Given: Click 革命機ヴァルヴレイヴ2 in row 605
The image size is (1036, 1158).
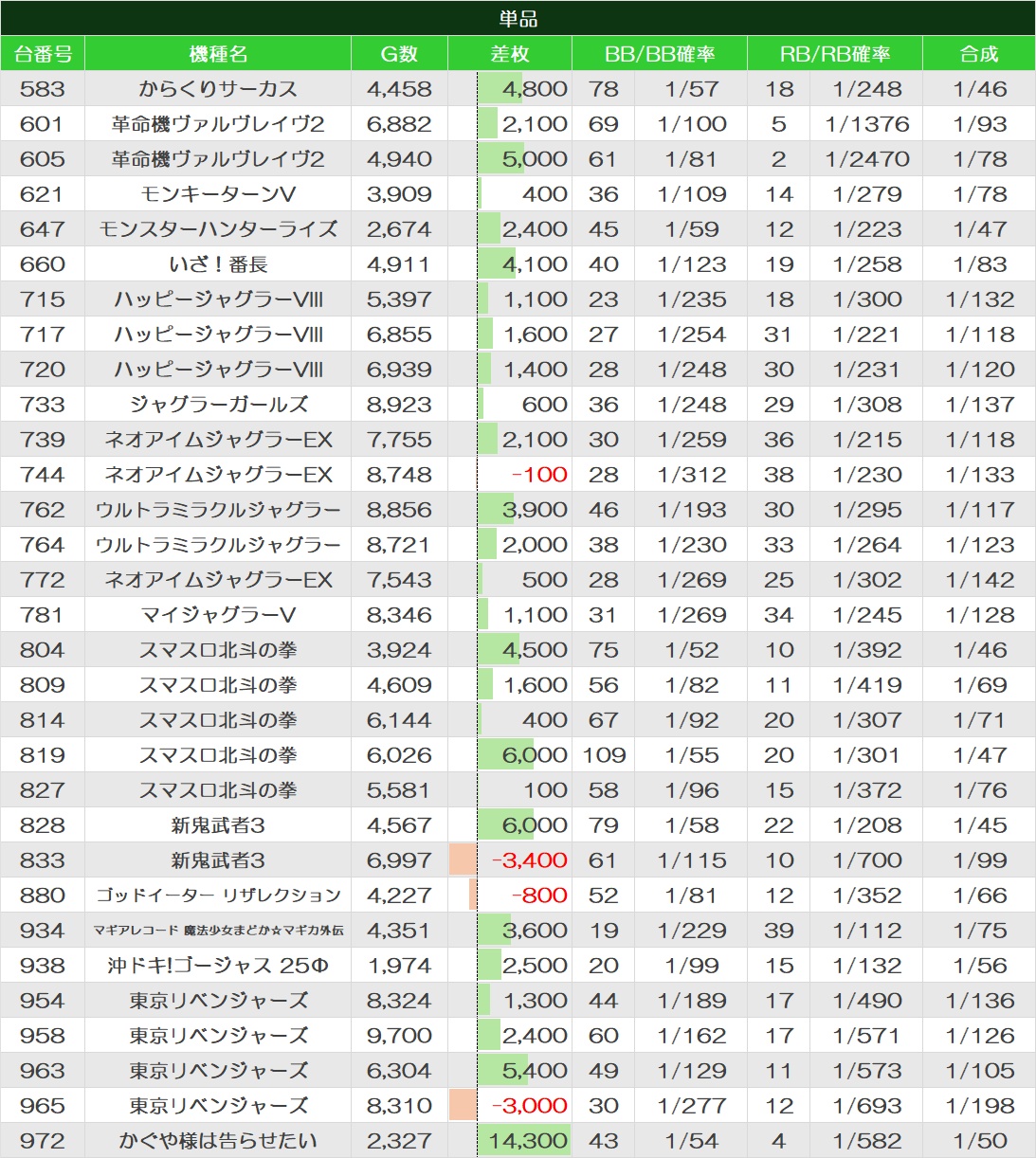Looking at the screenshot, I should coord(218,159).
